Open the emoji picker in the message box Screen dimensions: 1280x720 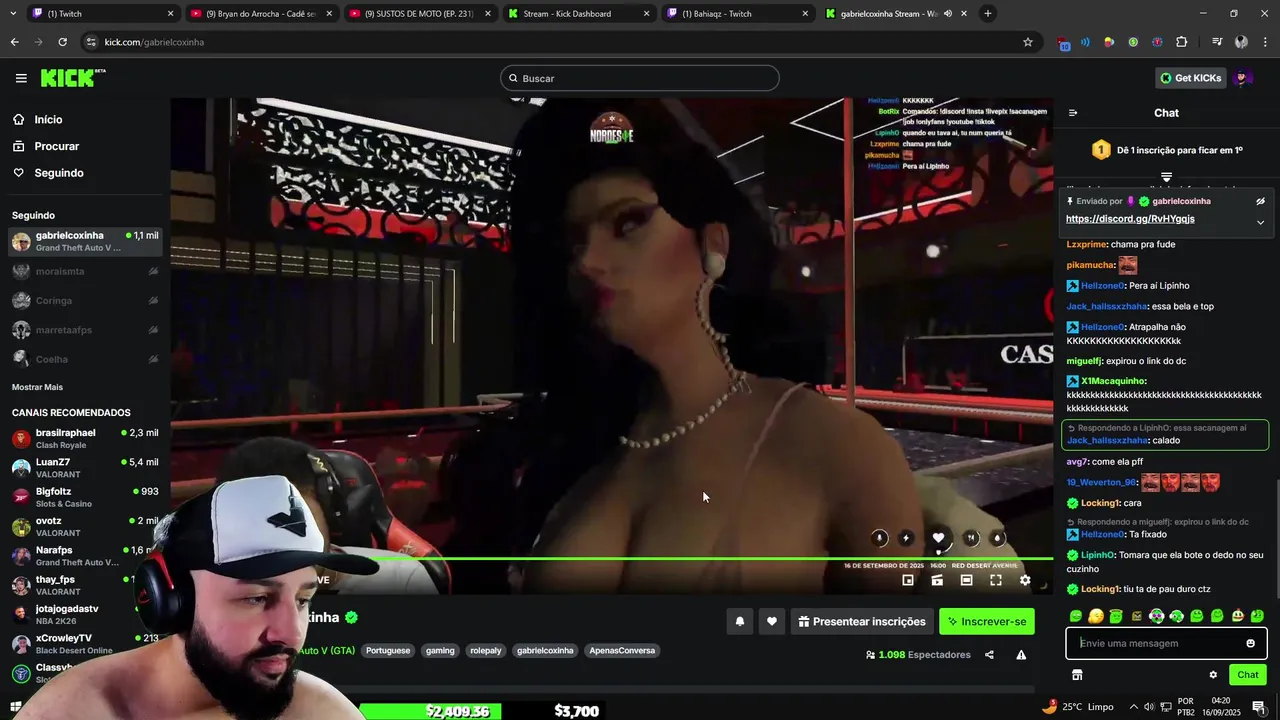click(x=1250, y=643)
